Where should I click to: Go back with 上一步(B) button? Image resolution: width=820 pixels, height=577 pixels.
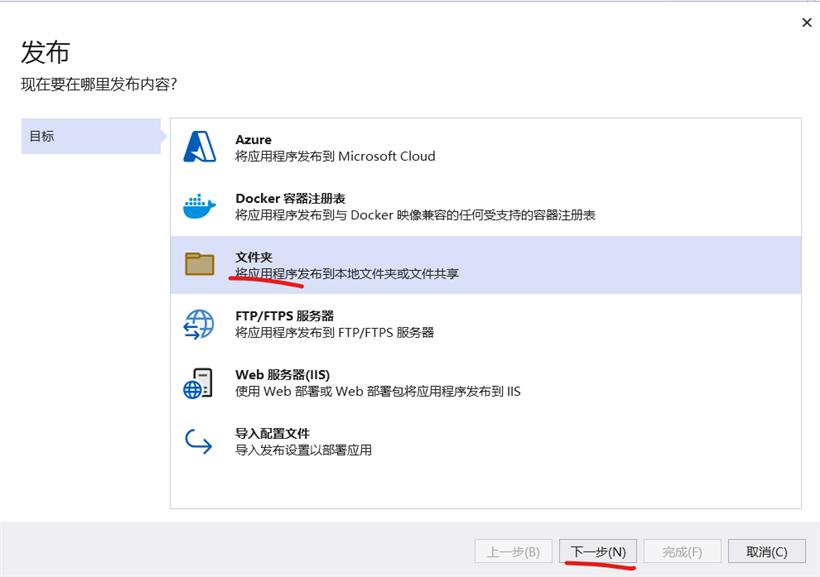pos(513,551)
